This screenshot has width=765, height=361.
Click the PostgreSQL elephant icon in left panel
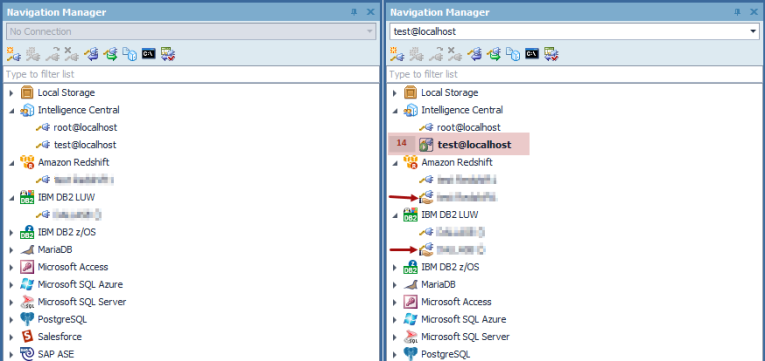[x=27, y=320]
